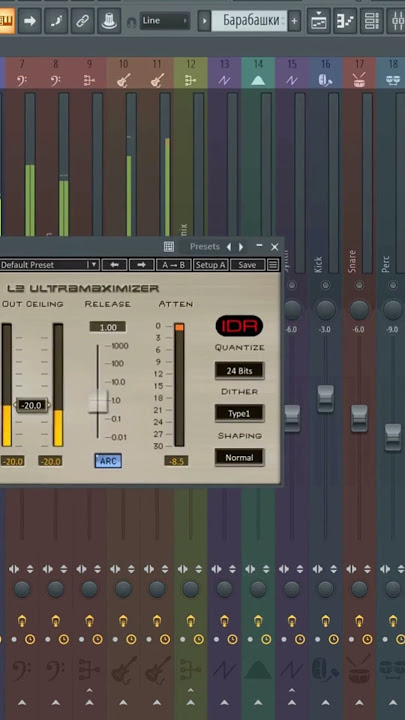Mute the Snare track LED switch

pos(359,285)
